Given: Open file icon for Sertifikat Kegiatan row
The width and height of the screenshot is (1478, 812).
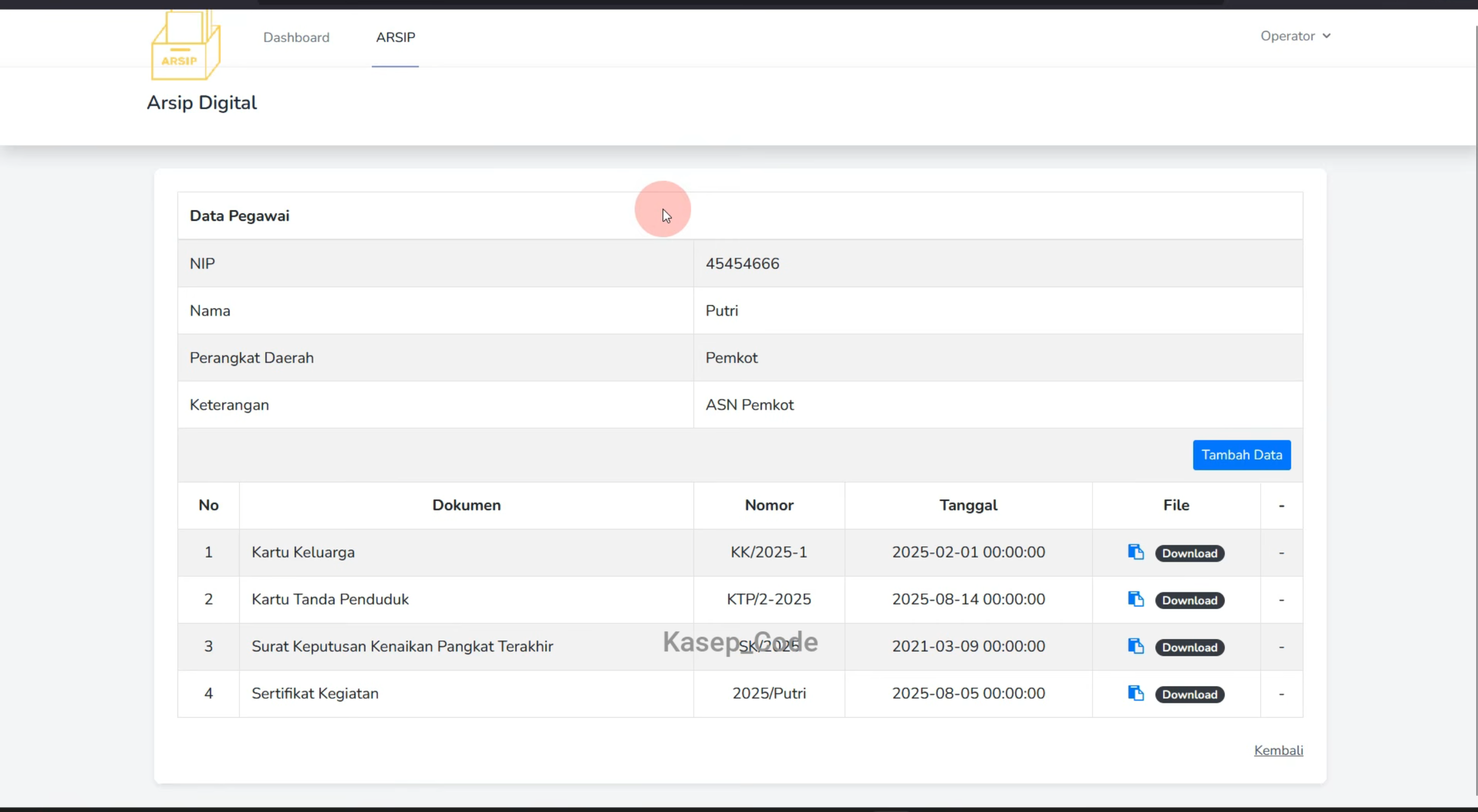Looking at the screenshot, I should pyautogui.click(x=1136, y=693).
